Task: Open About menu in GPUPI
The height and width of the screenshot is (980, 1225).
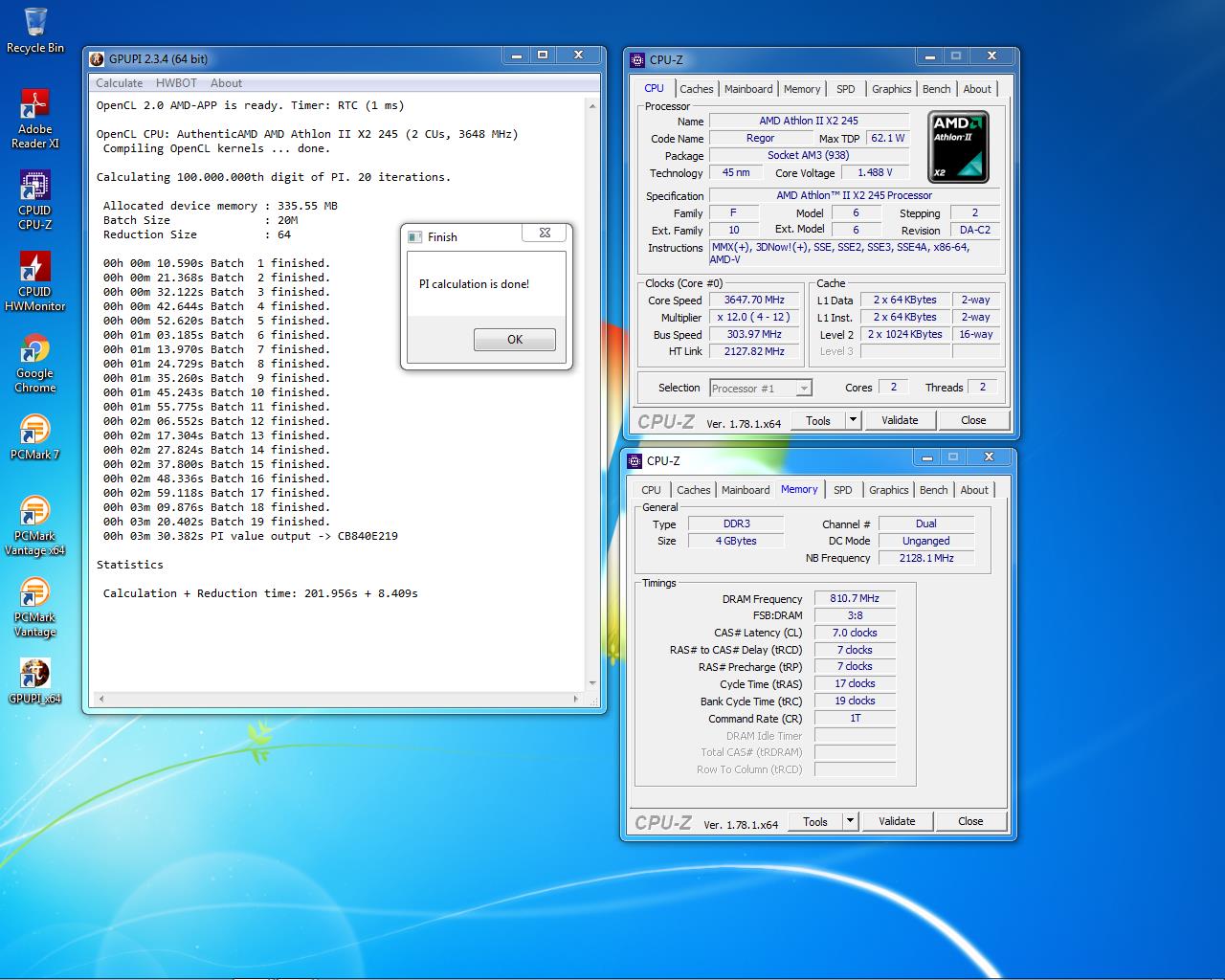Action: [x=226, y=83]
